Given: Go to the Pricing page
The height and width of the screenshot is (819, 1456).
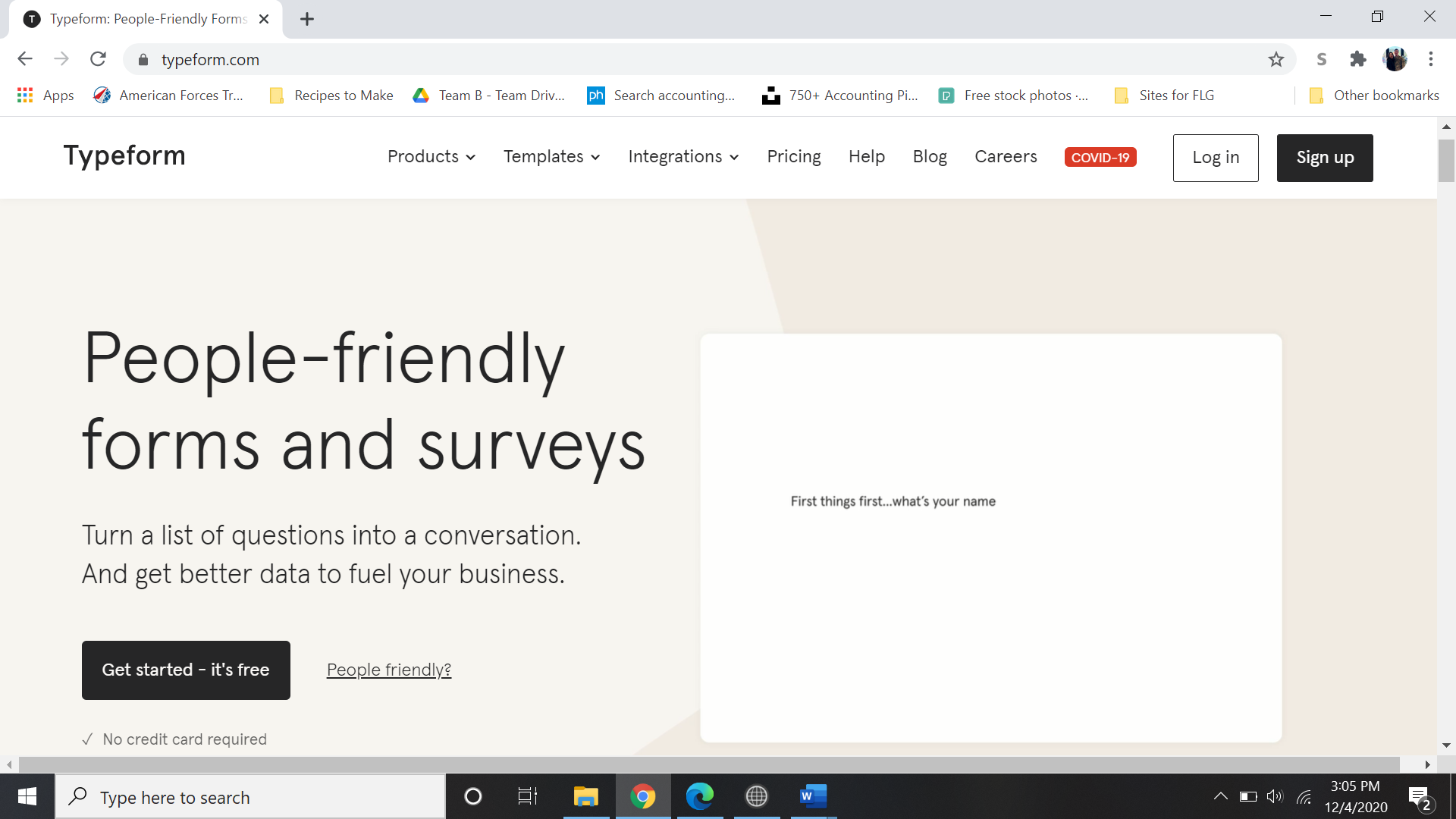Looking at the screenshot, I should click(793, 157).
